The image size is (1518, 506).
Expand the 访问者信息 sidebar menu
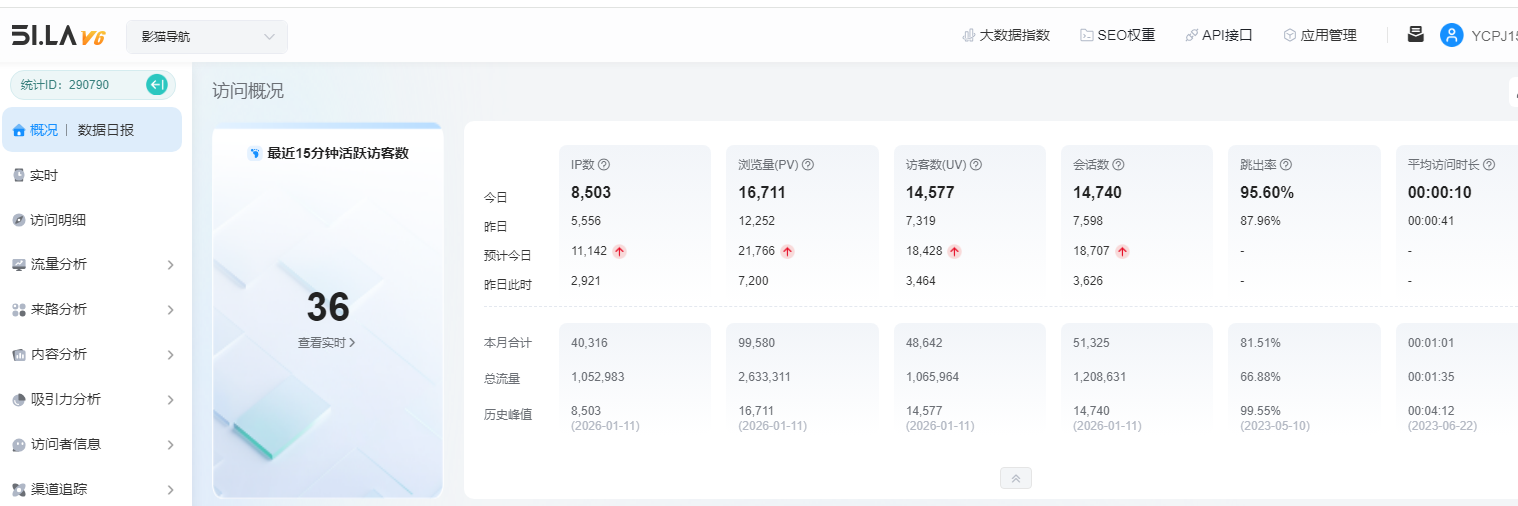tap(92, 444)
